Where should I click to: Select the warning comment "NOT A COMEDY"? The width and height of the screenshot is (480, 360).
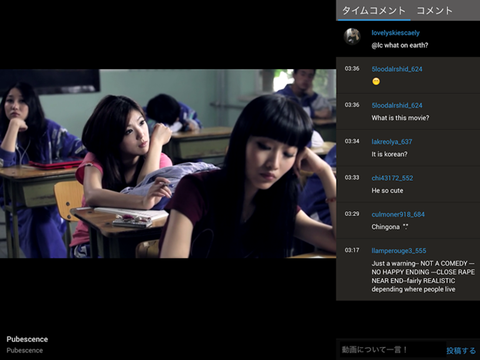(423, 276)
